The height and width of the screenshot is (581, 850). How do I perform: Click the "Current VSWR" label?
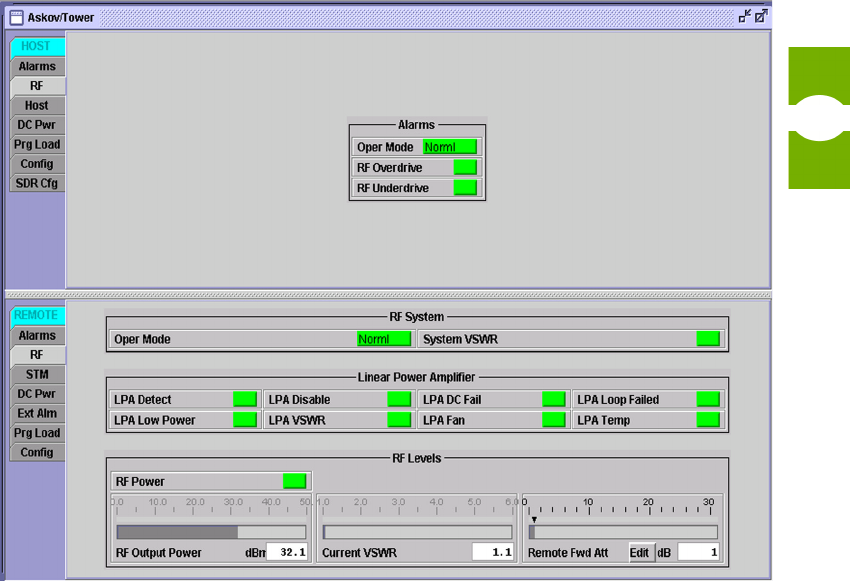click(x=359, y=553)
